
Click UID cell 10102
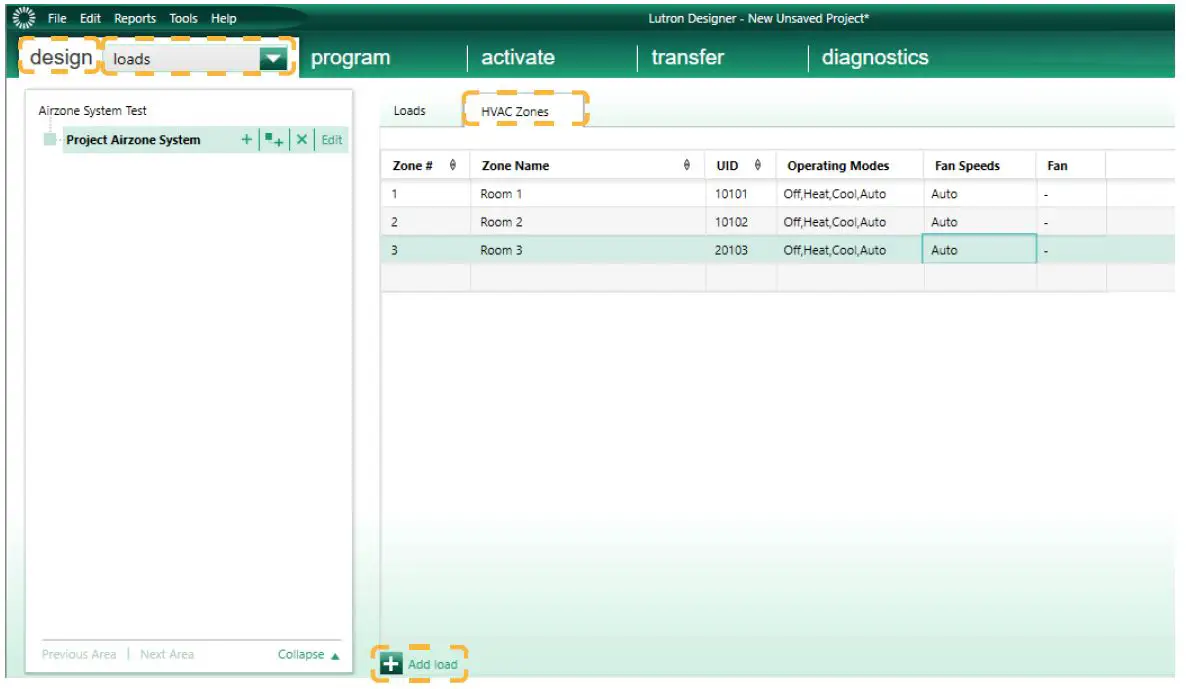tap(740, 222)
